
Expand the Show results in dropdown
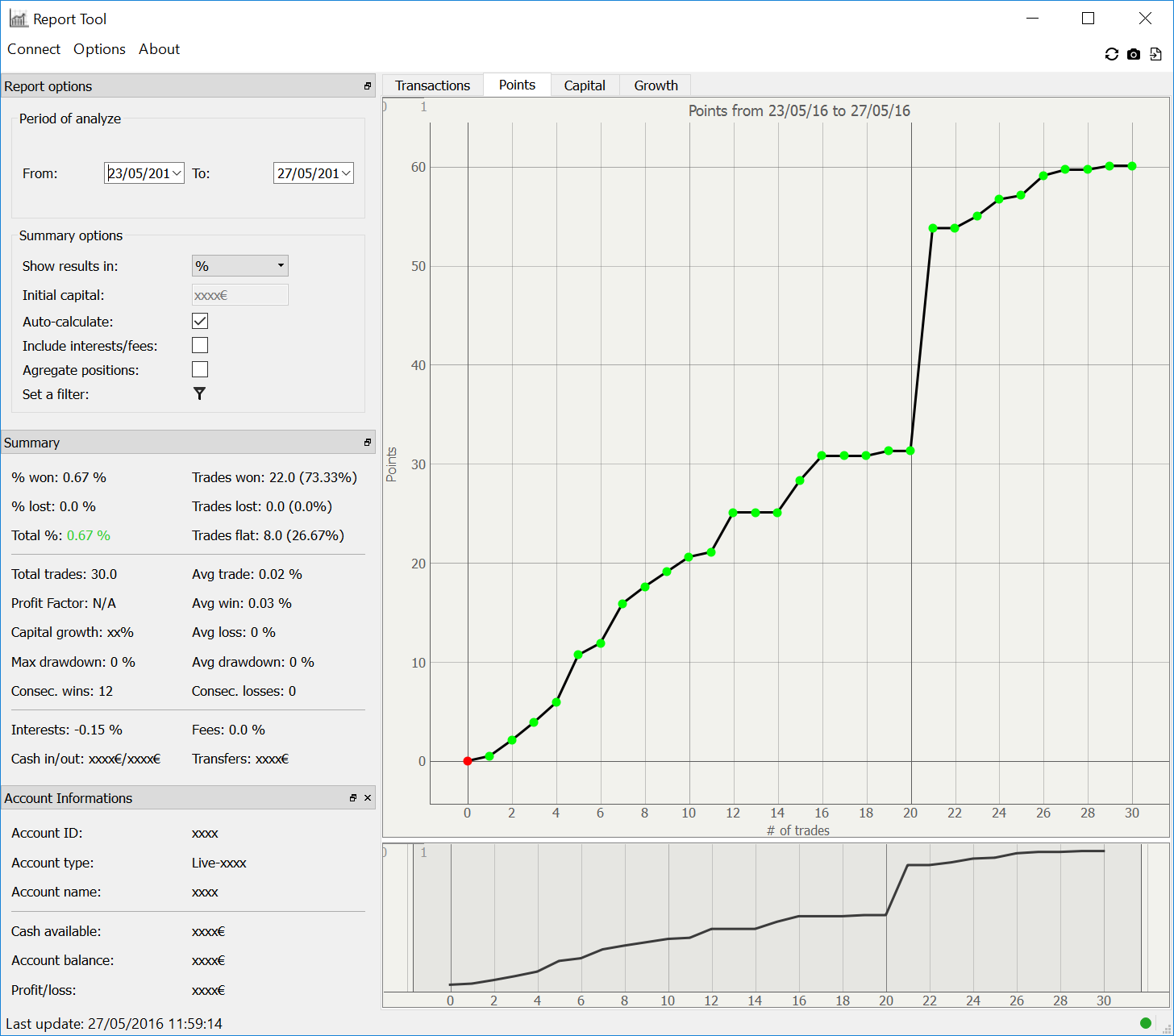pyautogui.click(x=240, y=266)
